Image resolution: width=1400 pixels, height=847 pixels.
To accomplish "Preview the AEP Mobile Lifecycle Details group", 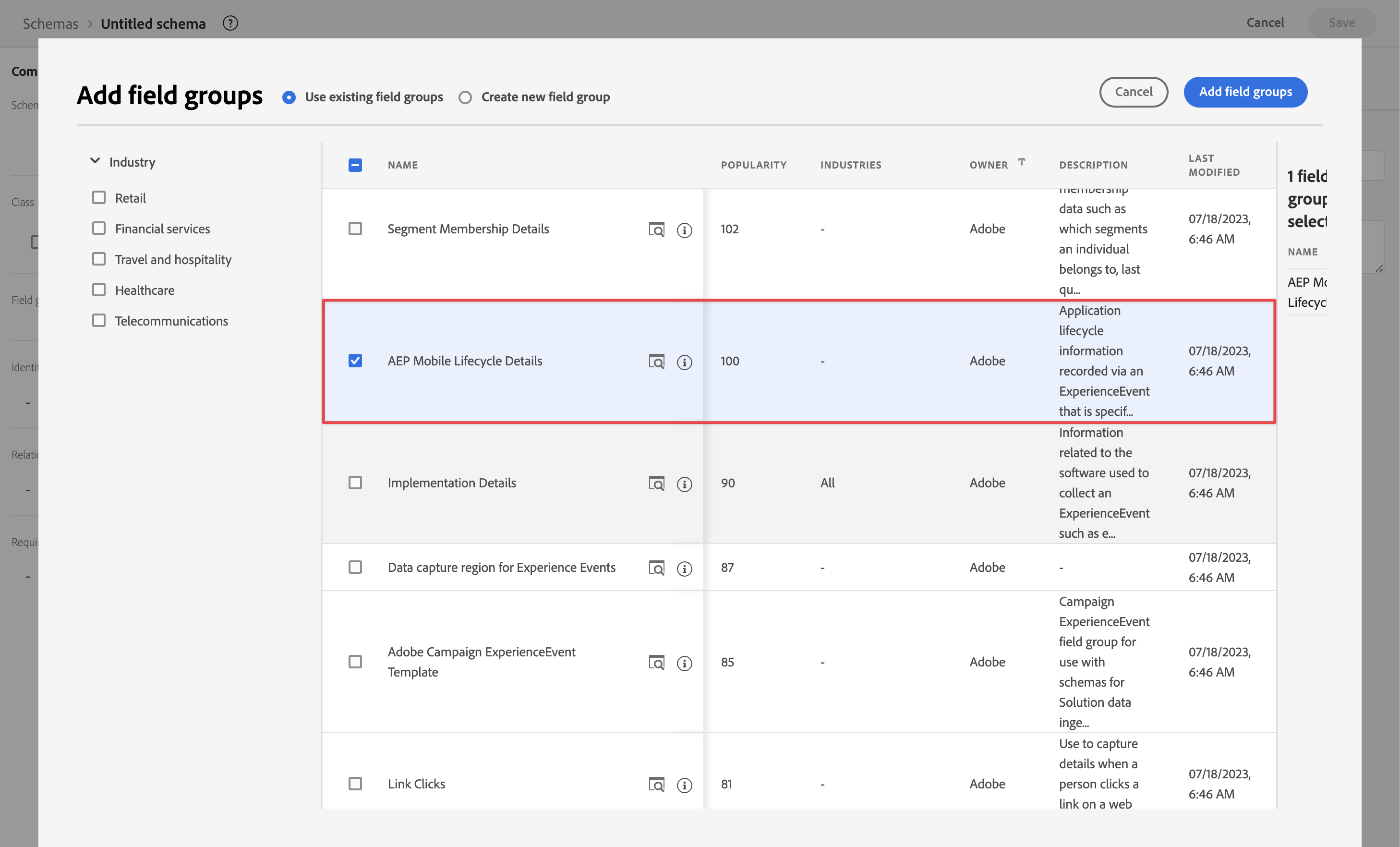I will [656, 361].
